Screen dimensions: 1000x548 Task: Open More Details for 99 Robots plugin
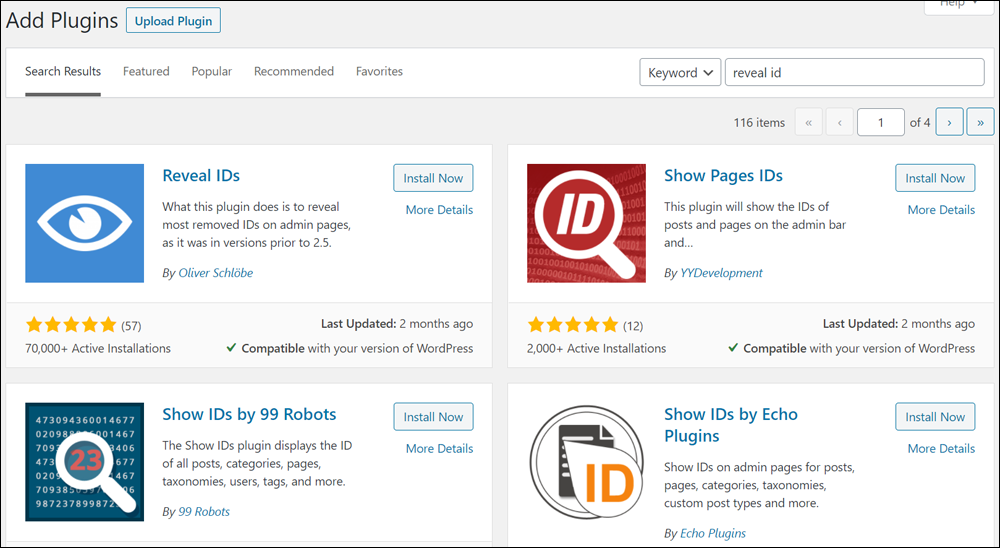pyautogui.click(x=439, y=448)
